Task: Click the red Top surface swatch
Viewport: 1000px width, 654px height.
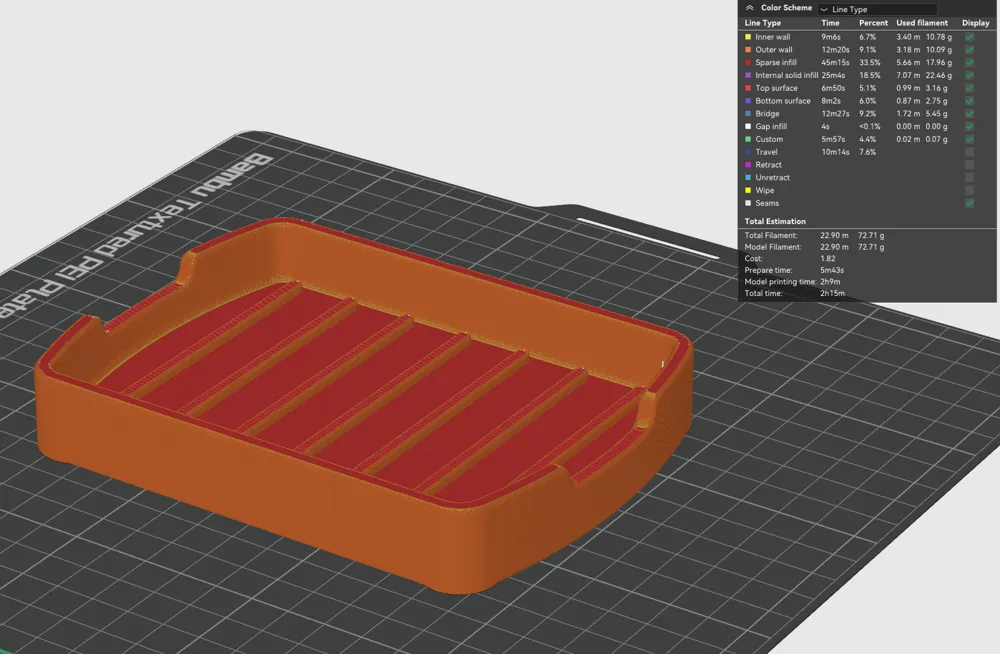Action: (748, 88)
